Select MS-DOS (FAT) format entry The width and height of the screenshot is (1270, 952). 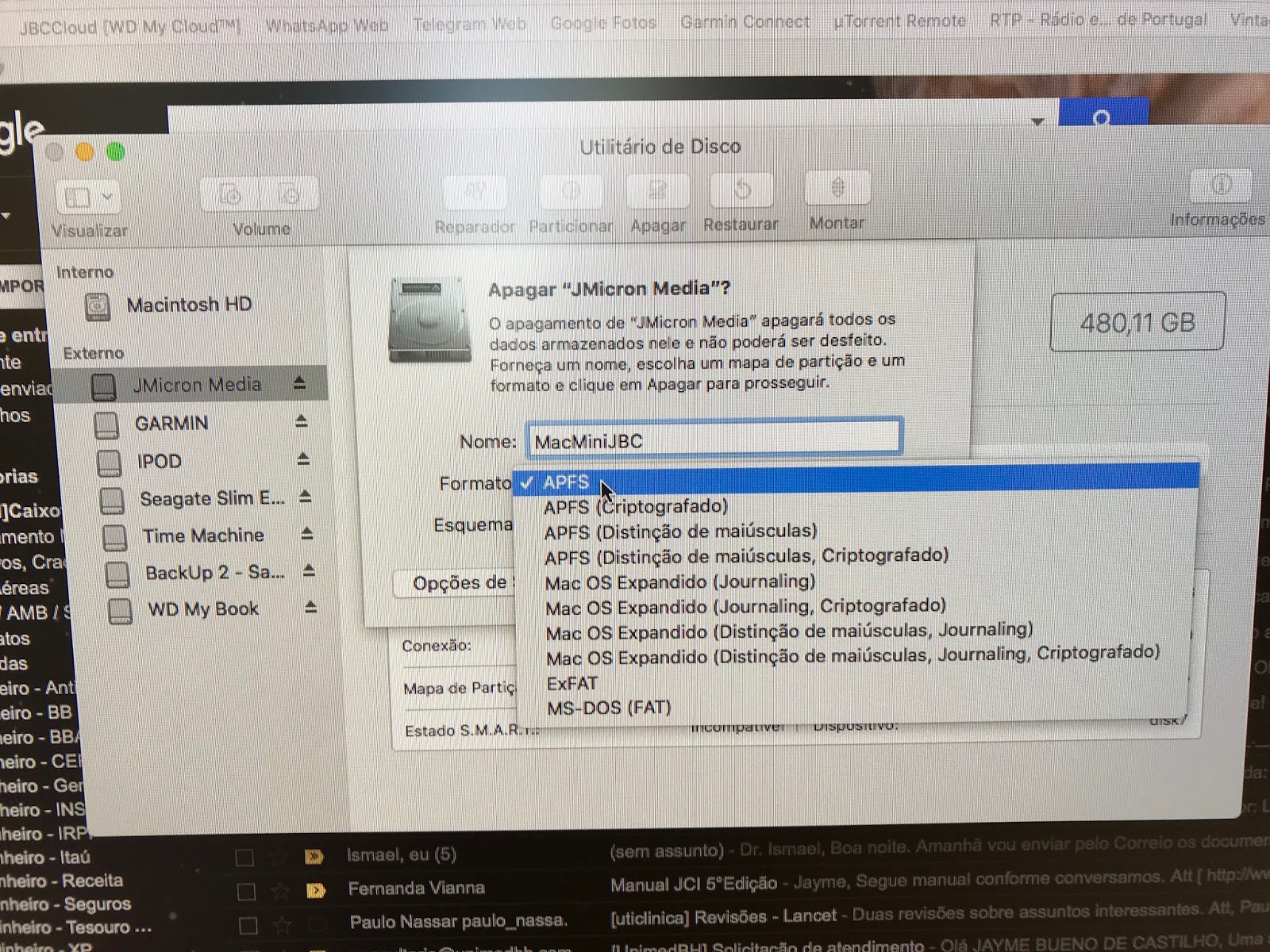[x=609, y=707]
